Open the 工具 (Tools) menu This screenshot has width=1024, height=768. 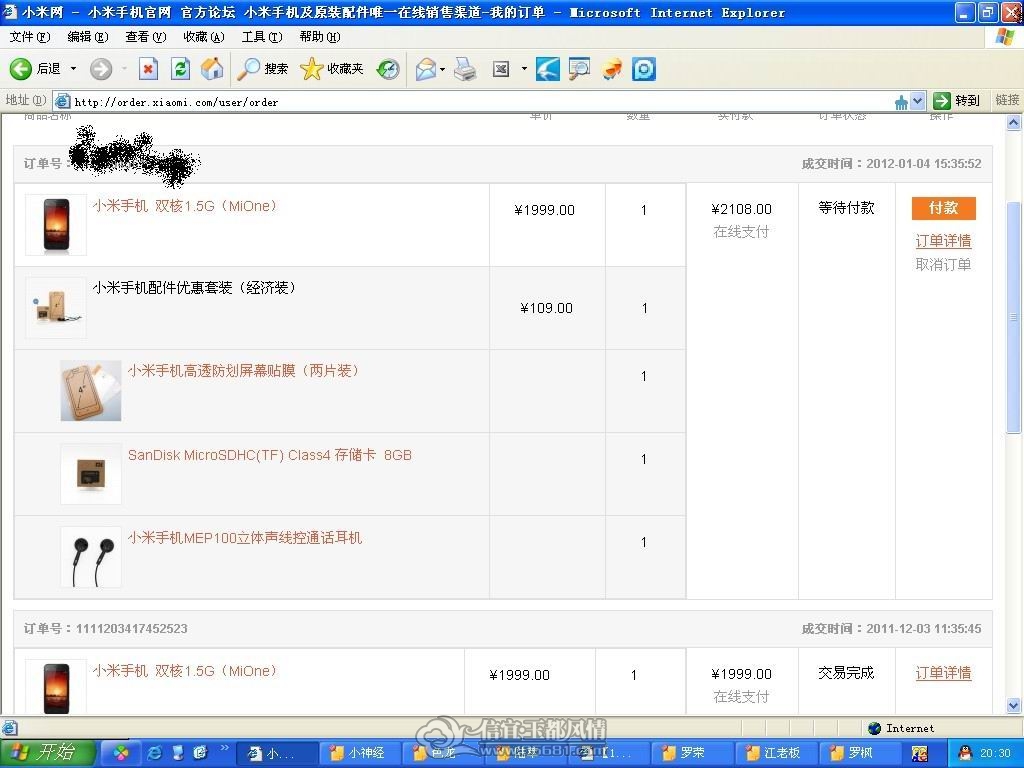tap(262, 37)
